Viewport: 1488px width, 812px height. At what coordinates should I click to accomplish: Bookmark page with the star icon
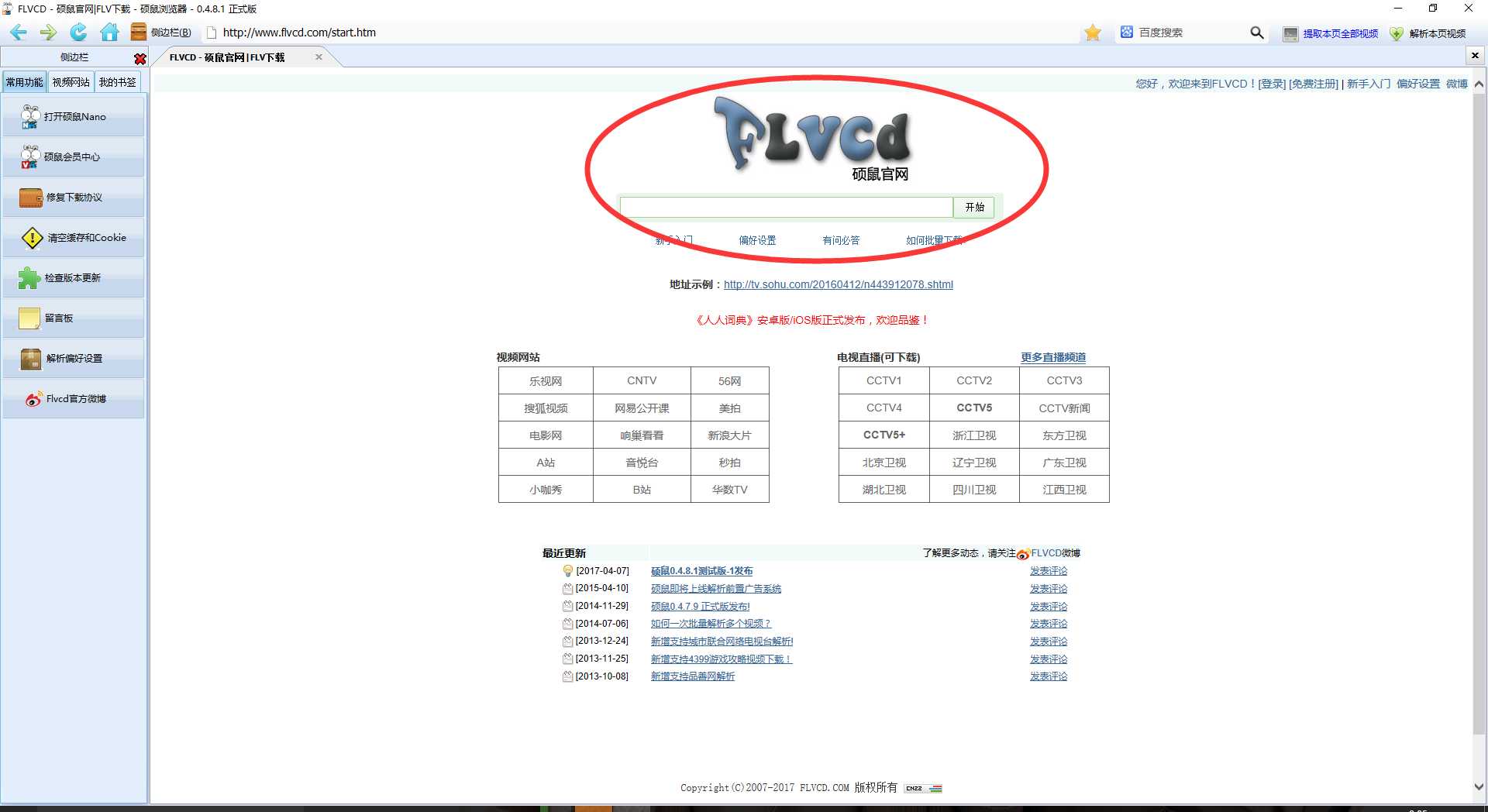1093,33
